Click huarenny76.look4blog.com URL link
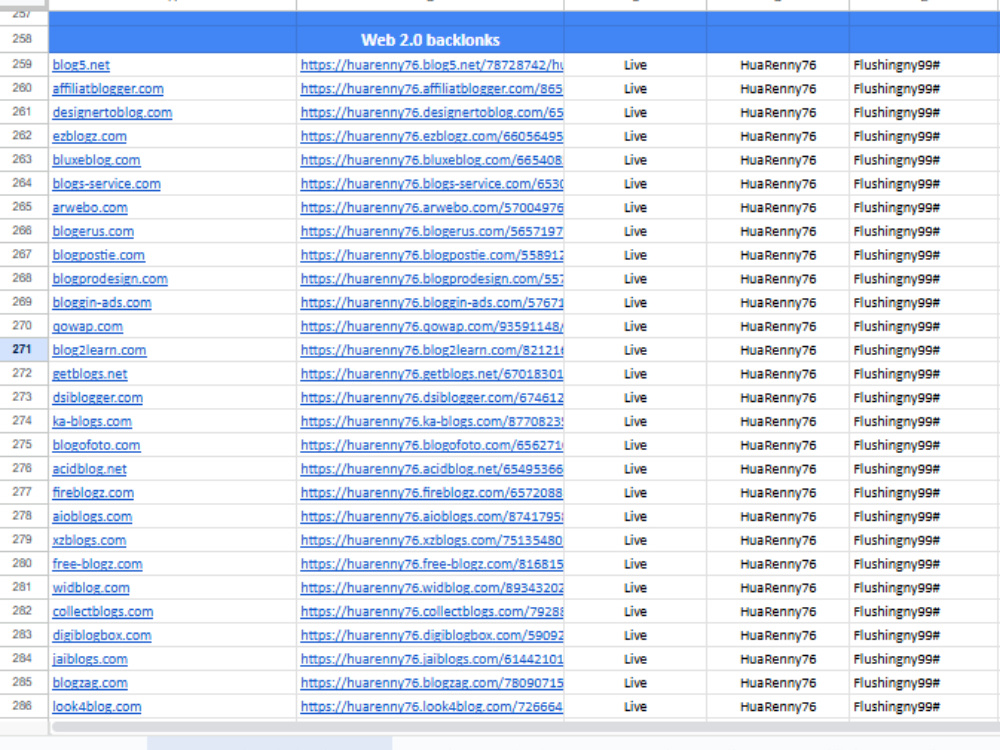The height and width of the screenshot is (750, 1000). click(432, 706)
